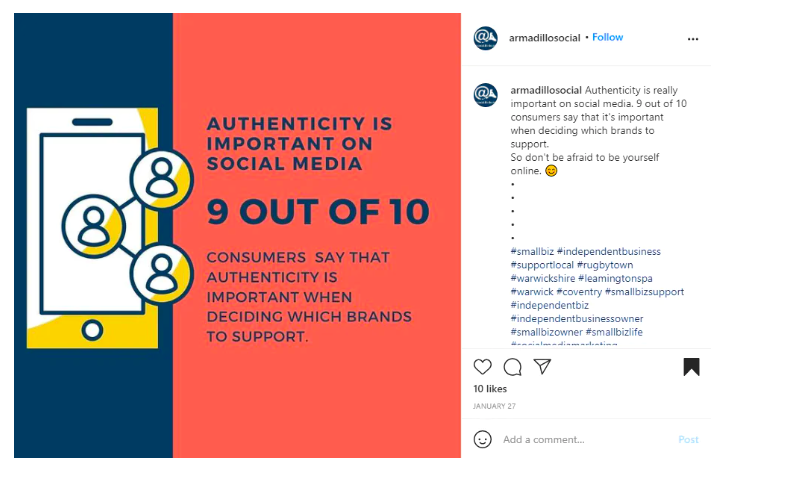The height and width of the screenshot is (478, 785).
Task: Open armadillosocial username in the header
Action: click(x=544, y=38)
